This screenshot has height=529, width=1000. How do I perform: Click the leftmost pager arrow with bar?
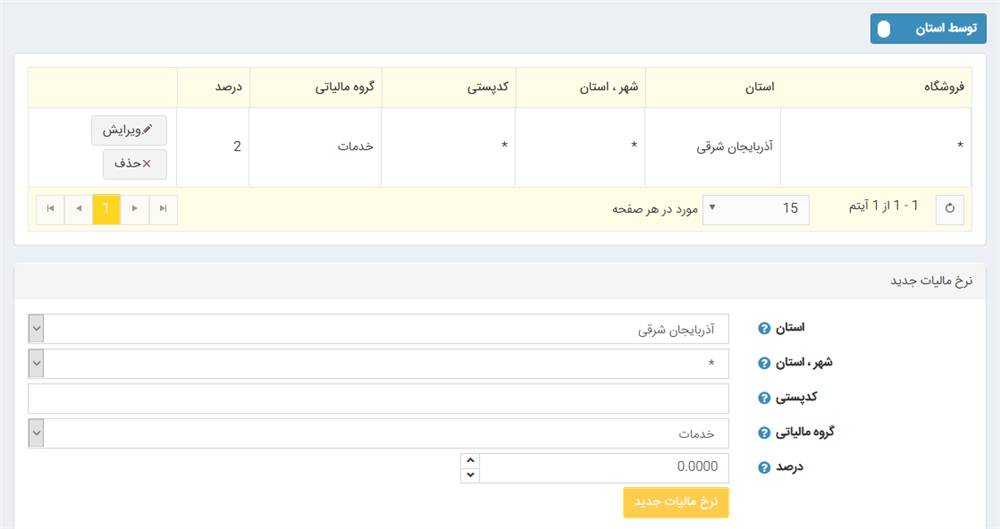click(50, 209)
